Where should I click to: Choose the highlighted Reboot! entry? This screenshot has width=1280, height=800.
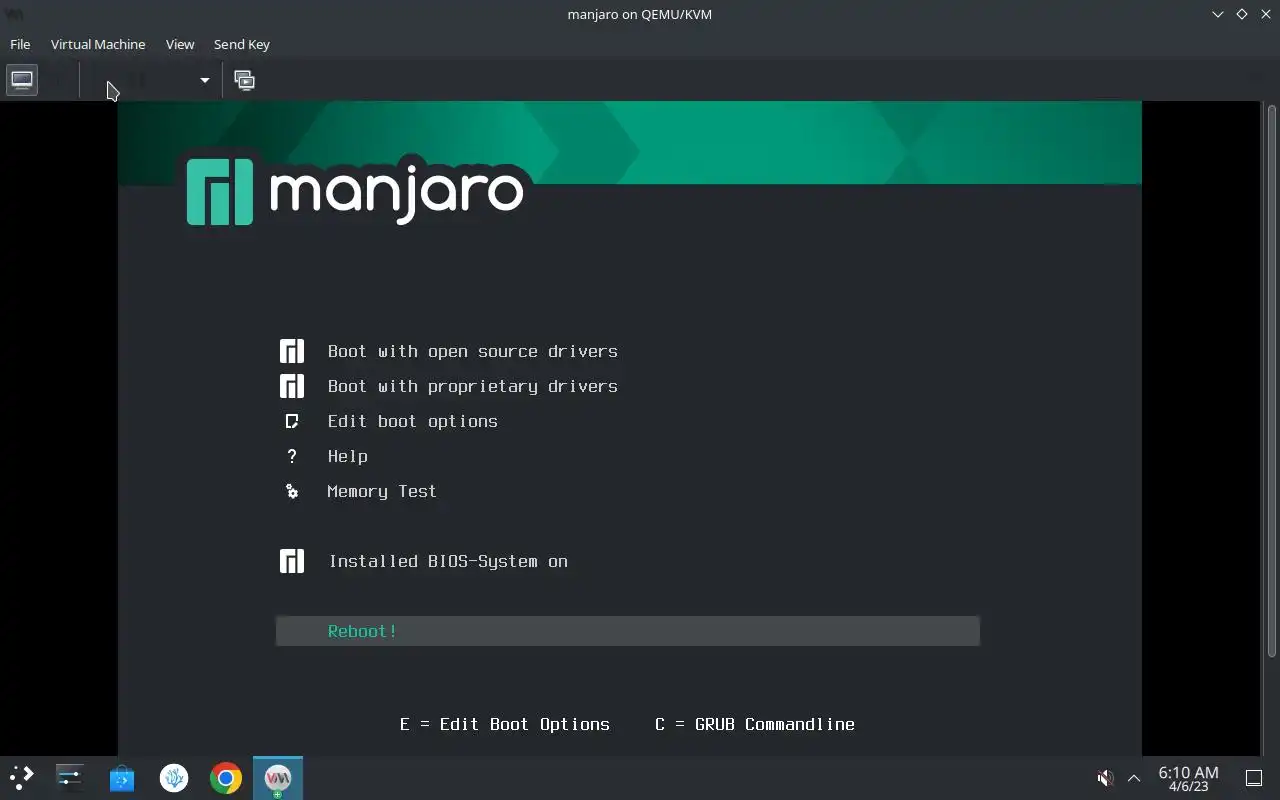click(x=628, y=631)
